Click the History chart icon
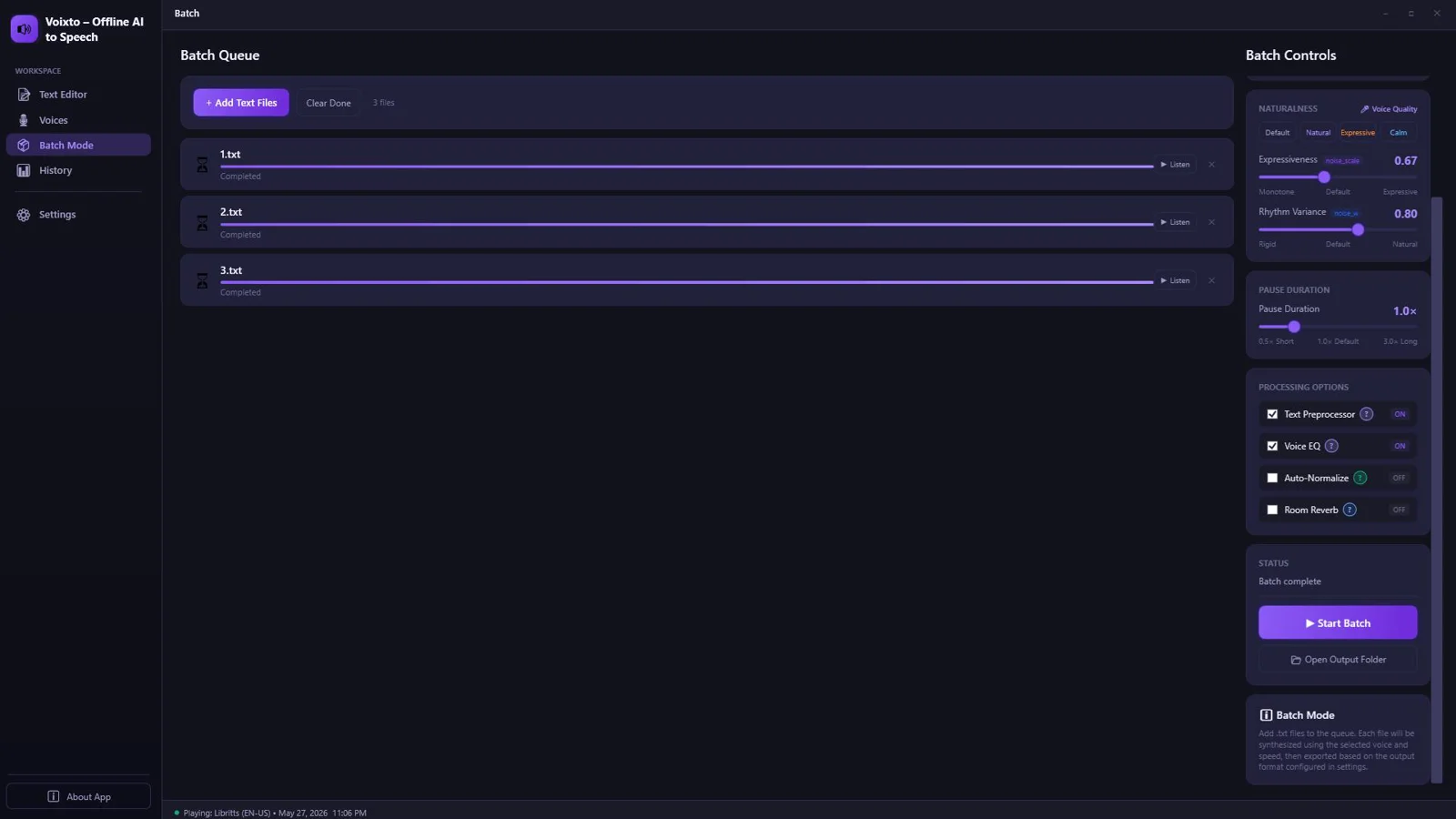The image size is (1456, 819). (24, 170)
